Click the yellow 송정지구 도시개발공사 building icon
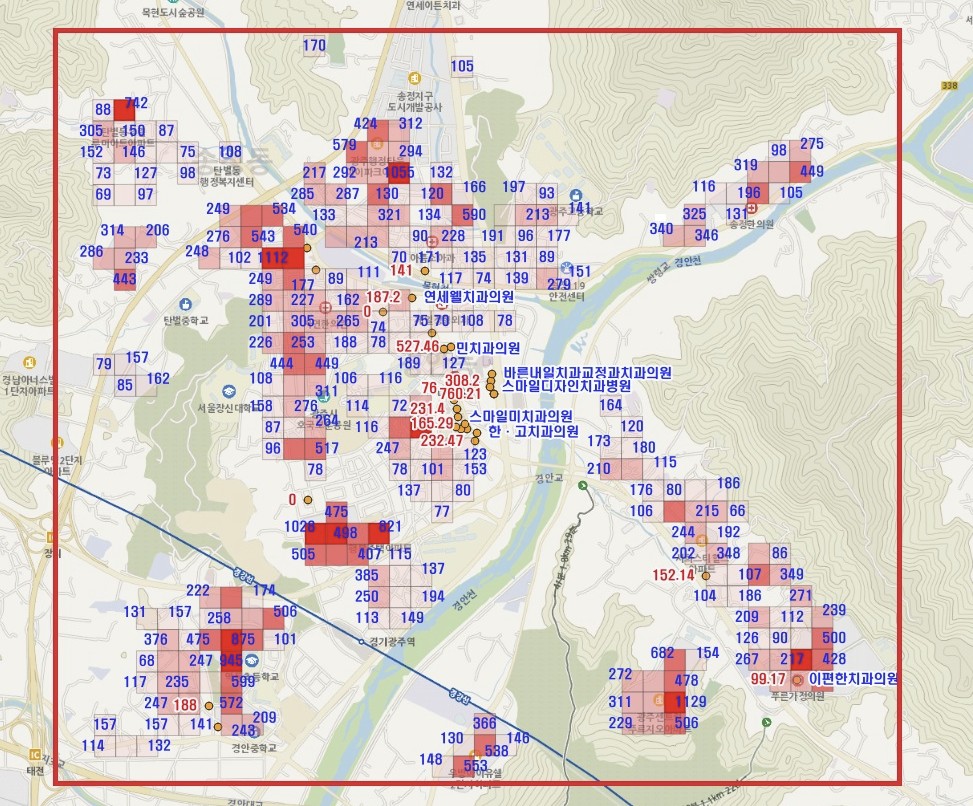This screenshot has width=973, height=806. point(415,78)
